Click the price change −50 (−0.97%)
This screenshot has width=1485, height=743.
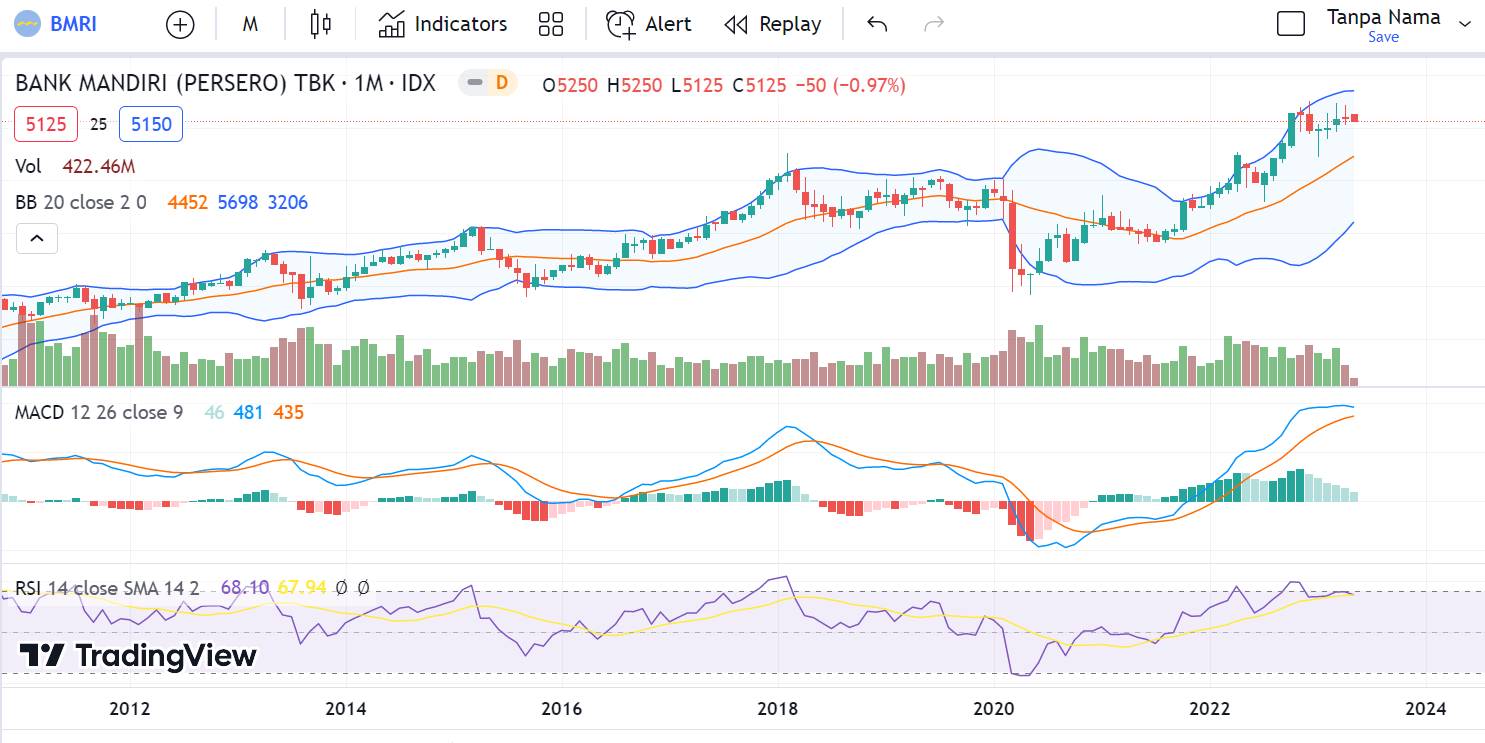[850, 86]
